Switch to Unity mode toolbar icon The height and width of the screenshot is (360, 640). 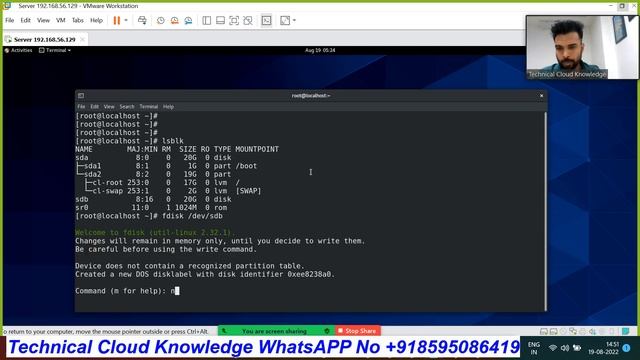248,20
